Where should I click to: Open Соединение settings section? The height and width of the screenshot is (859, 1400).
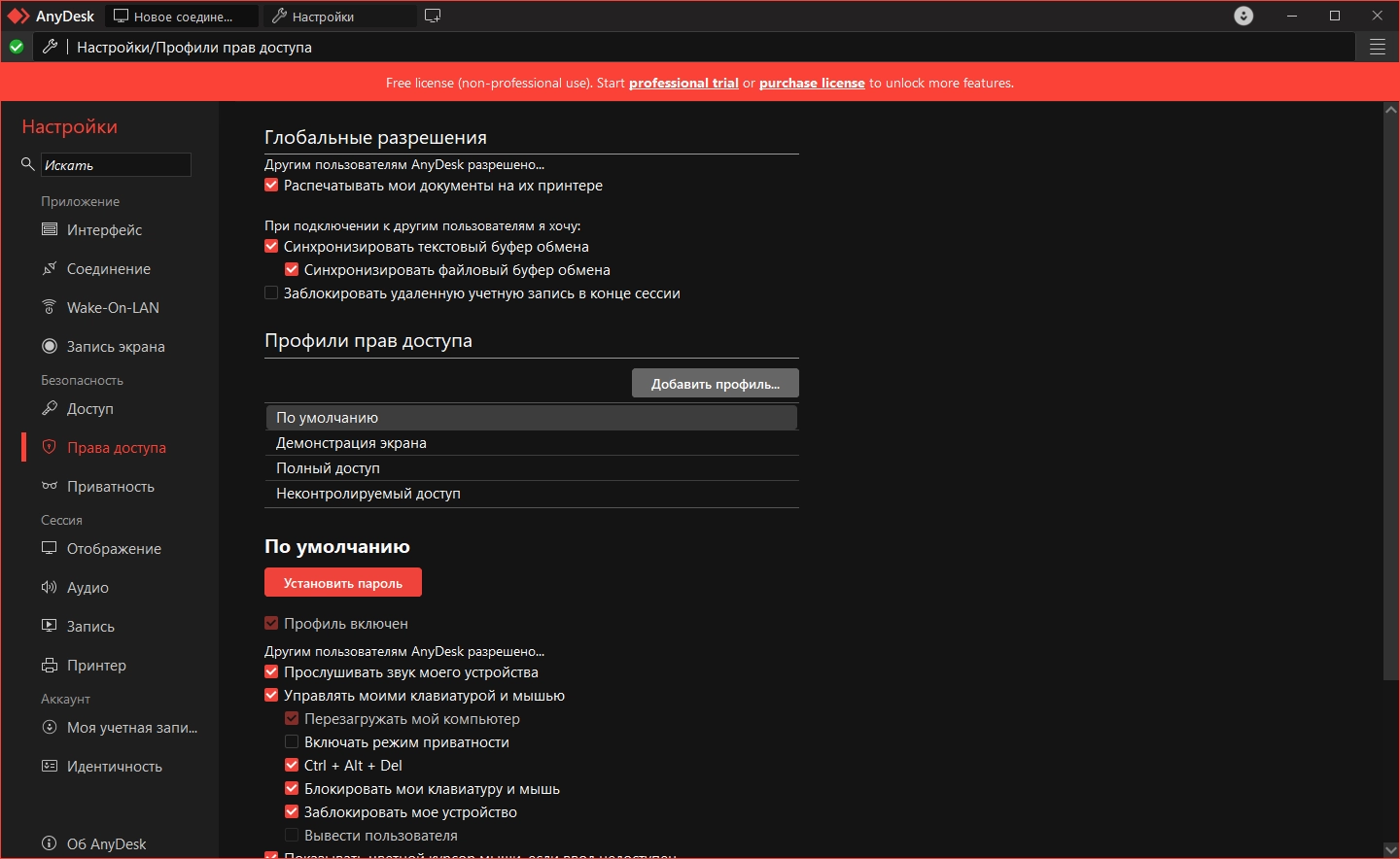109,268
